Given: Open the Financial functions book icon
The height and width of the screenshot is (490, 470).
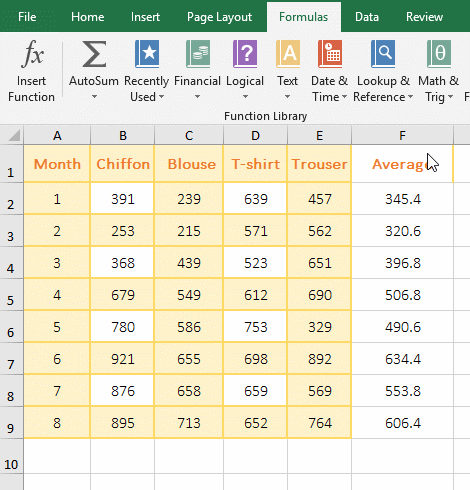Looking at the screenshot, I should tap(198, 54).
